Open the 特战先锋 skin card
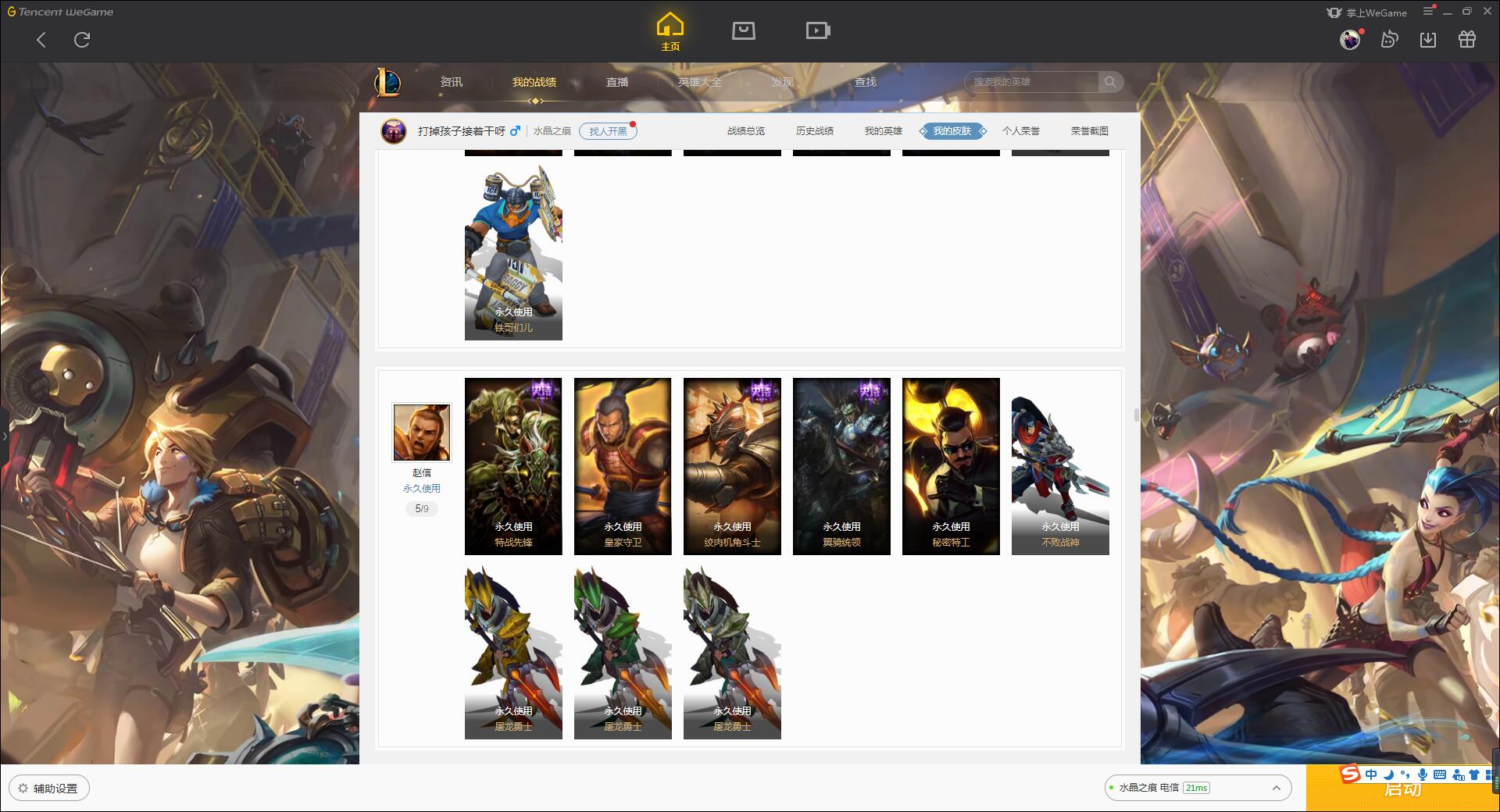1500x812 pixels. click(x=513, y=466)
